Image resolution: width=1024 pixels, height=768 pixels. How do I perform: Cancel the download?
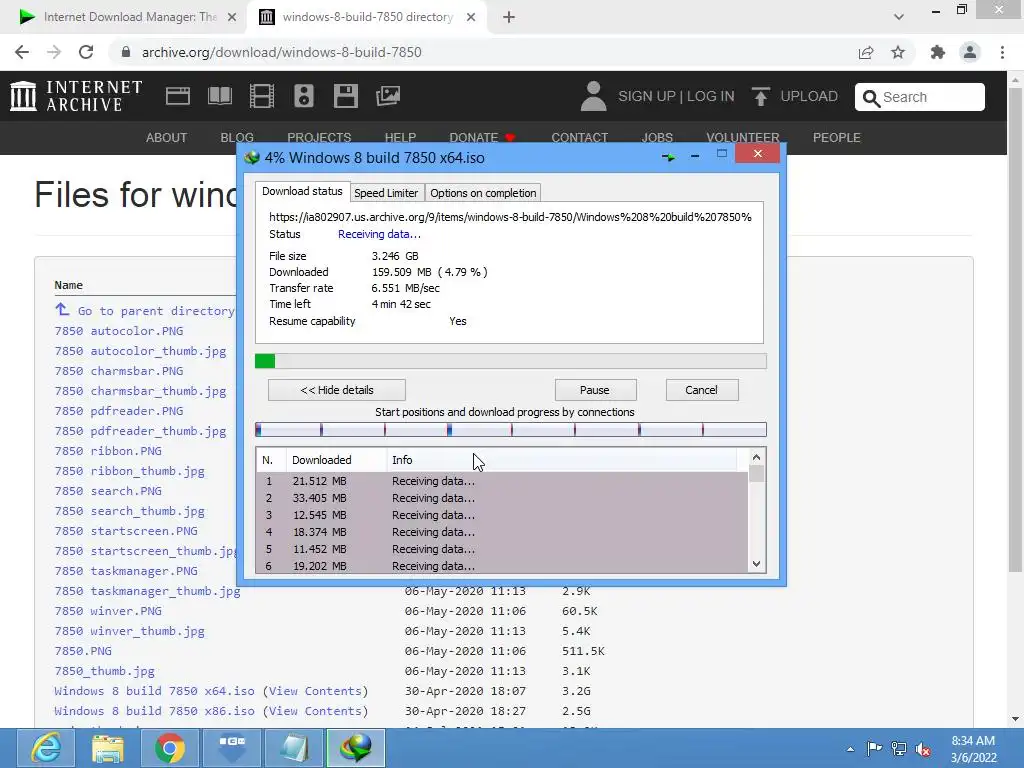(701, 390)
